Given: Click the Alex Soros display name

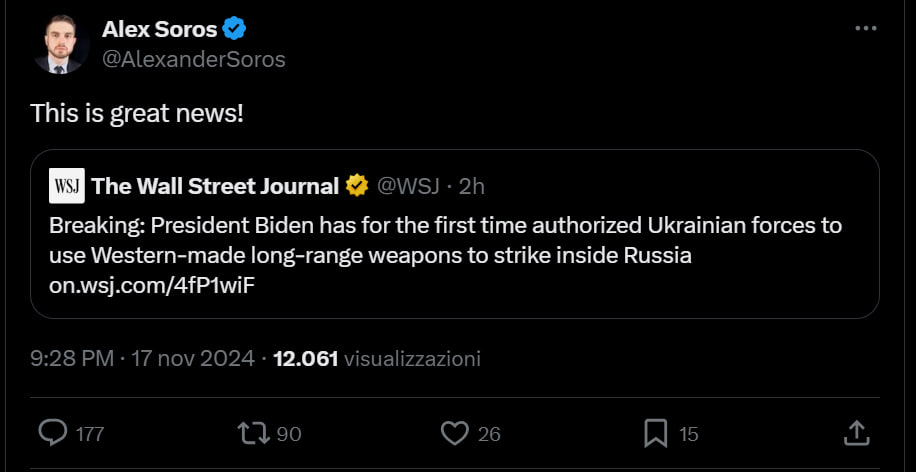Looking at the screenshot, I should click(x=159, y=29).
